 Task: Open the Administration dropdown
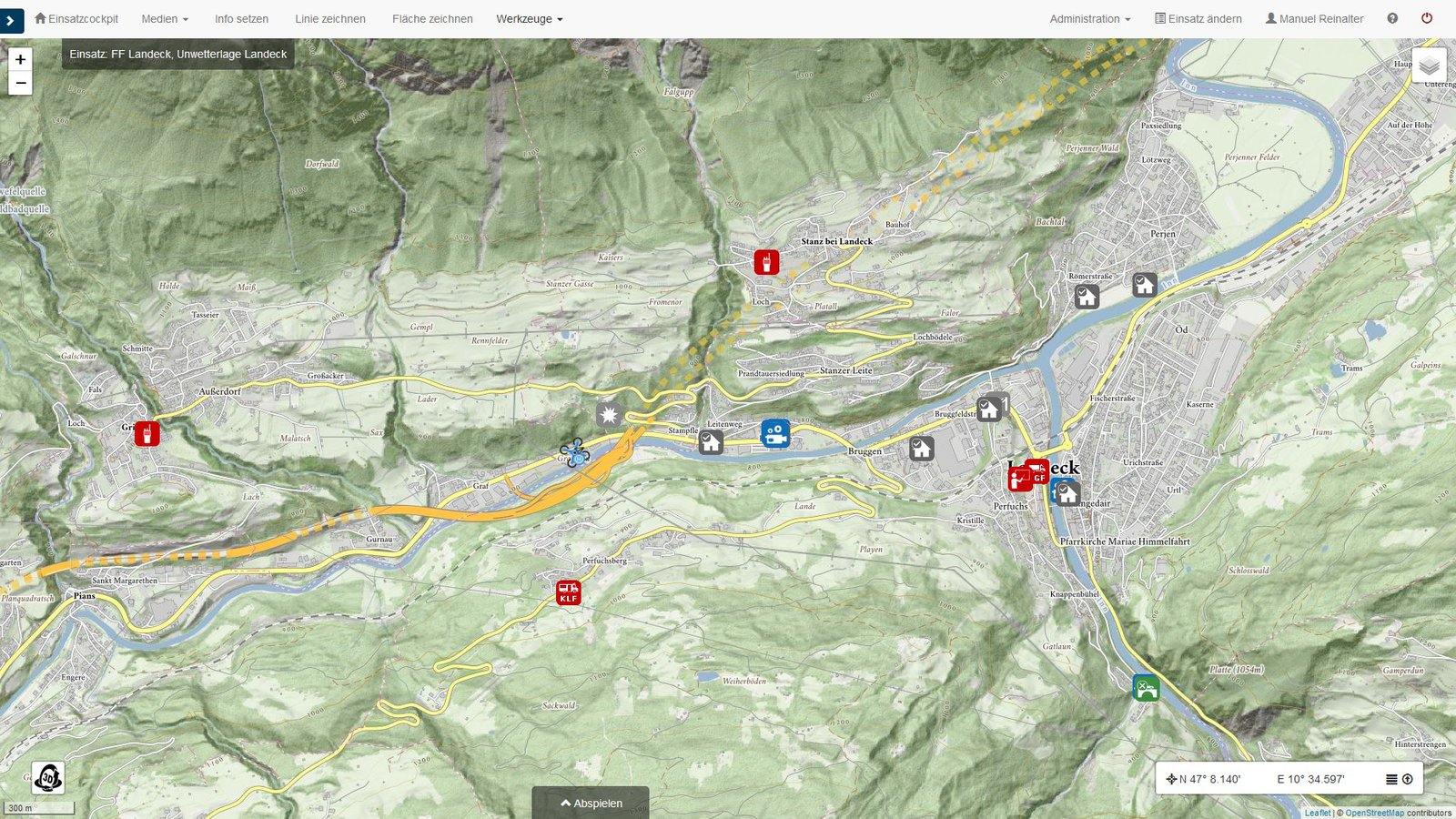pos(1090,18)
